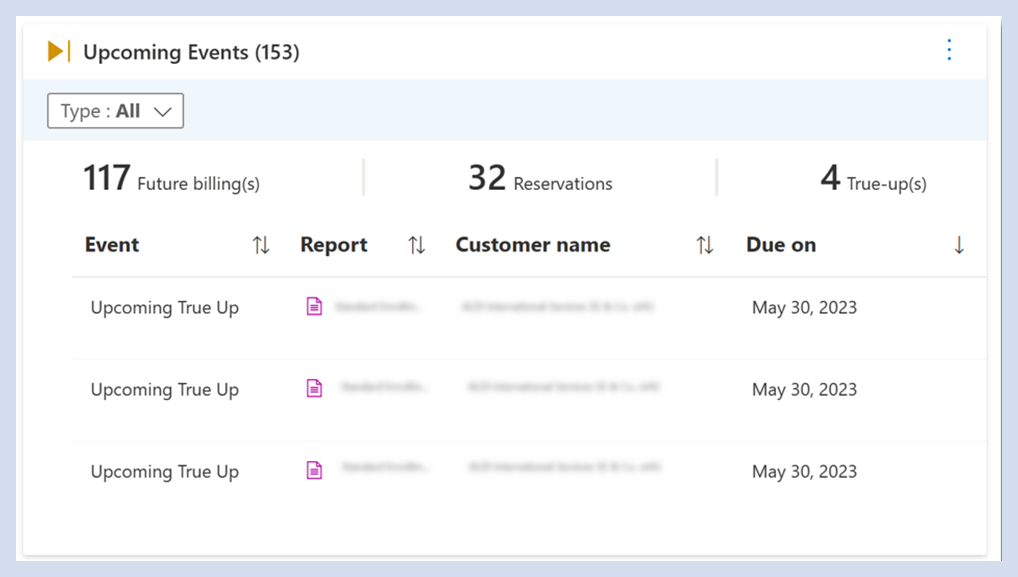
Task: Click the Customer name column header
Action: tap(532, 245)
